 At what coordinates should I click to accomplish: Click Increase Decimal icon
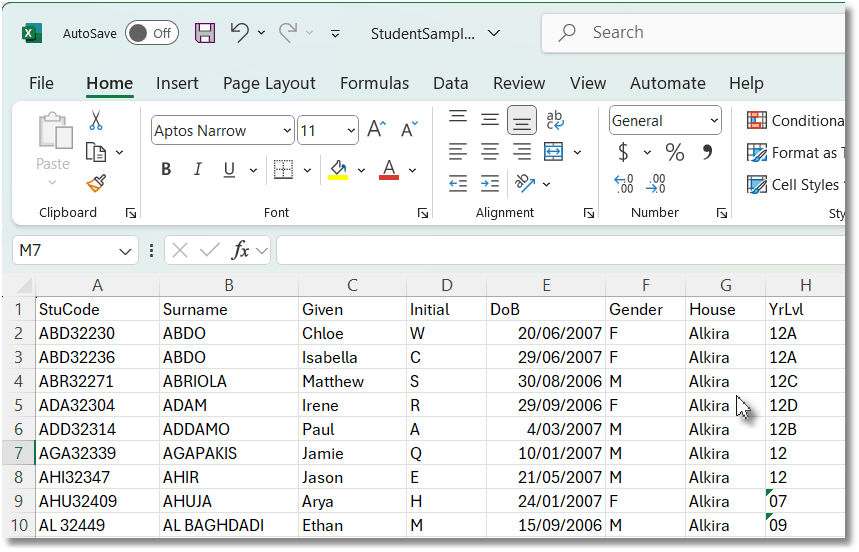624,183
